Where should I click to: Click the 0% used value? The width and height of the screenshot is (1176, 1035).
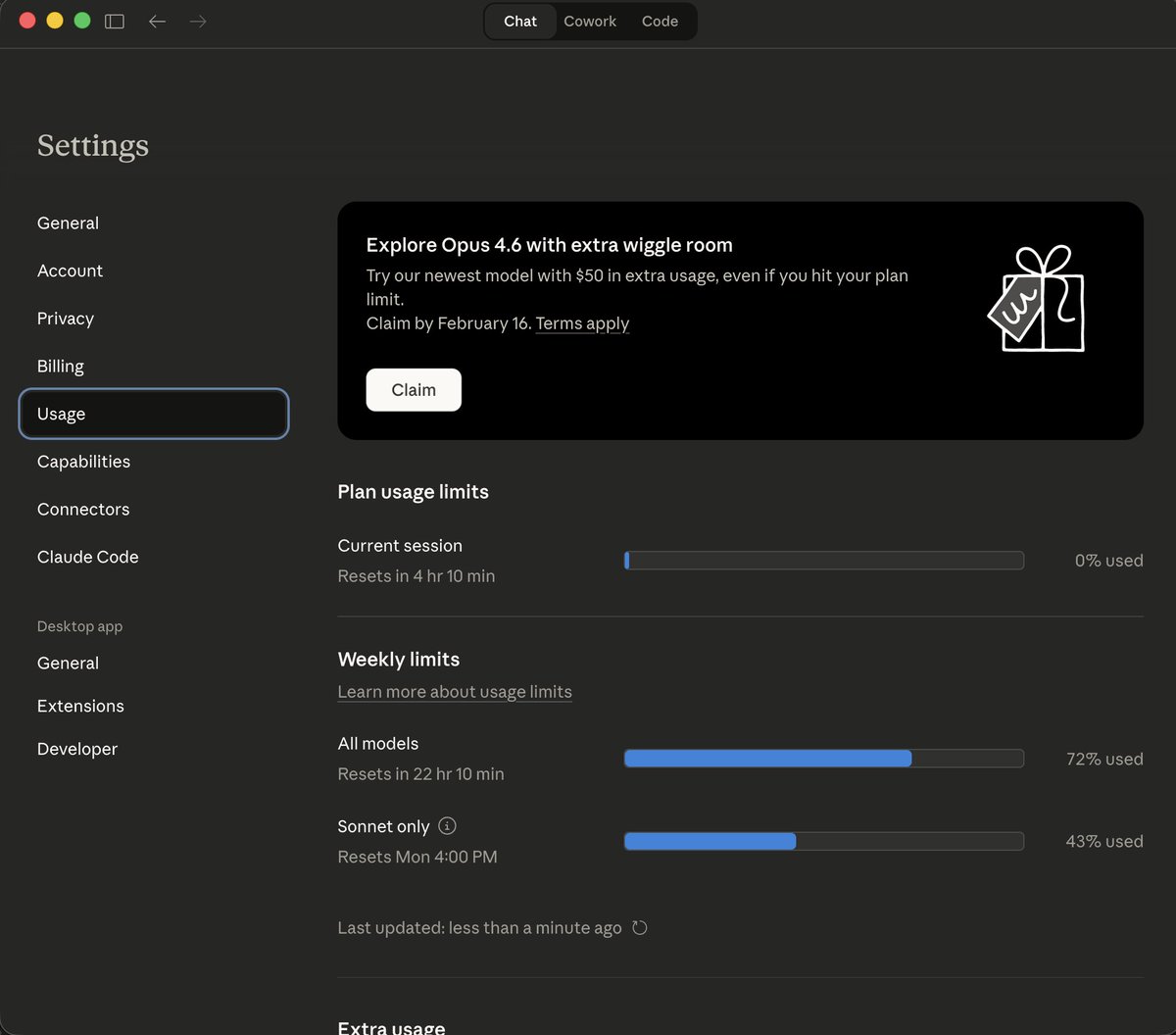tap(1108, 561)
